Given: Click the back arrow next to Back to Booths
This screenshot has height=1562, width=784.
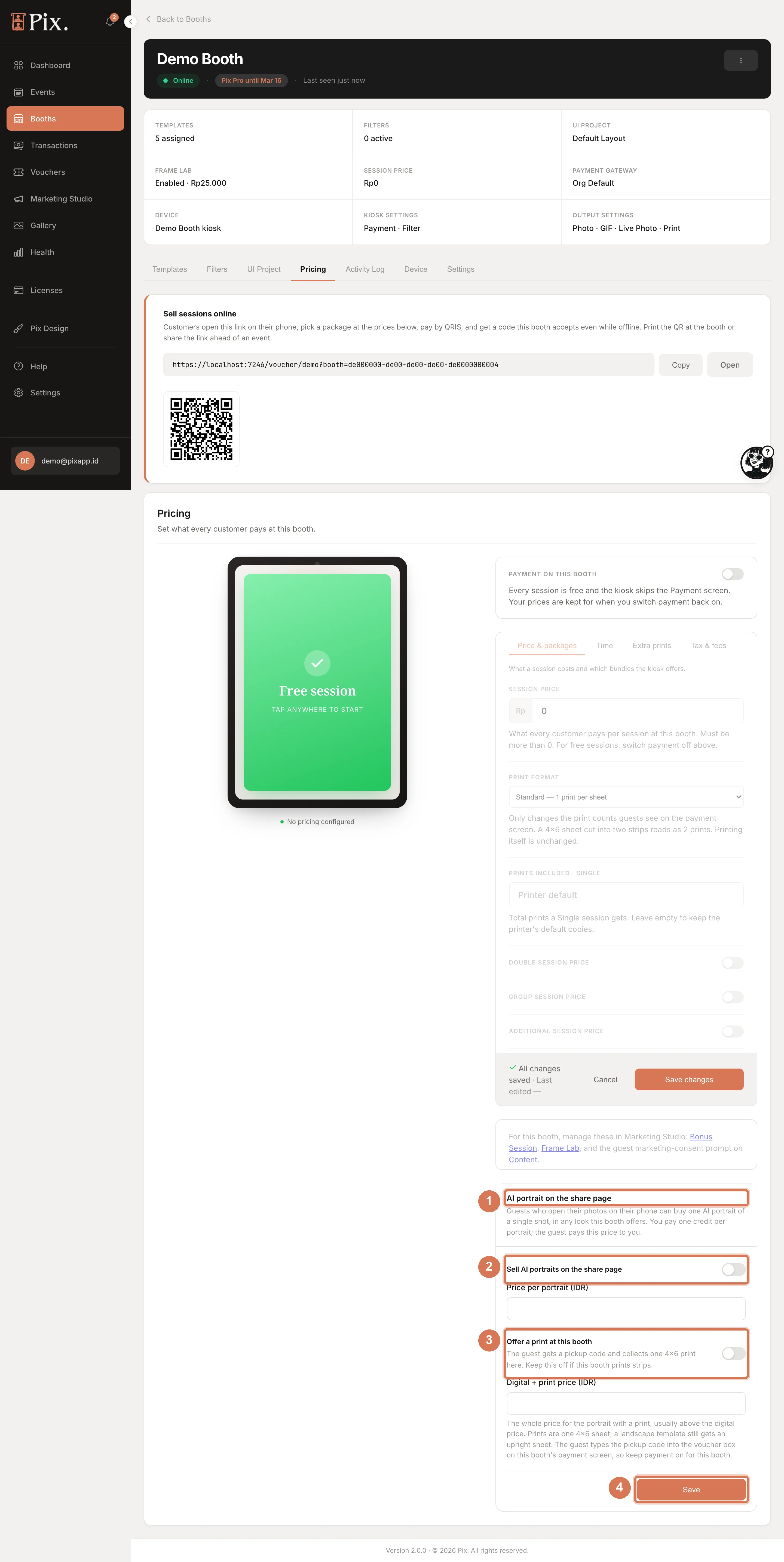Looking at the screenshot, I should coord(148,19).
